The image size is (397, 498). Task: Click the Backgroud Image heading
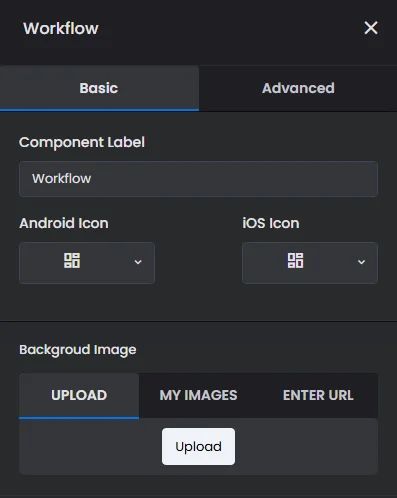78,350
